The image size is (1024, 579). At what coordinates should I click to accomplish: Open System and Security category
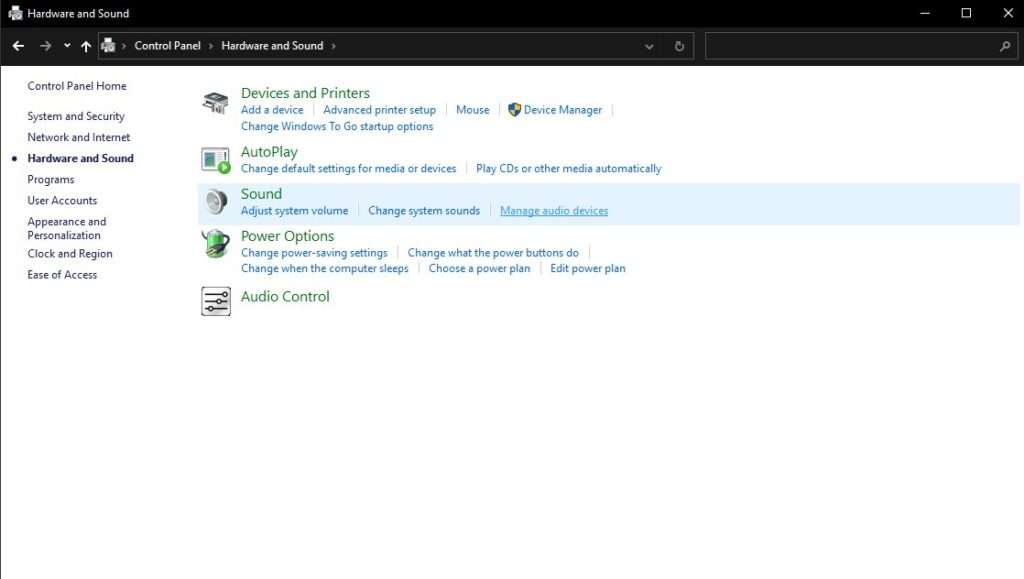76,116
